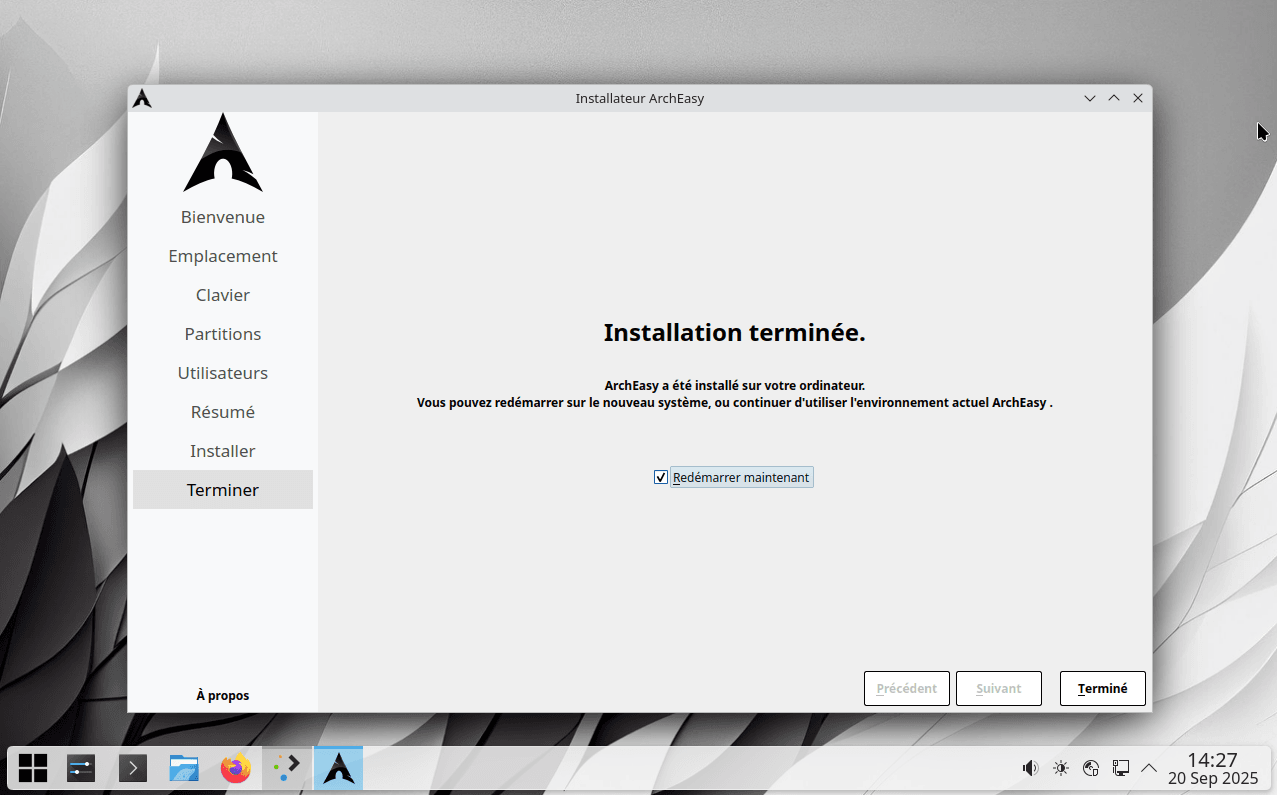The image size is (1277, 795).
Task: Uncheck the 'Redémarrer maintenant' checkbox
Action: coord(661,477)
